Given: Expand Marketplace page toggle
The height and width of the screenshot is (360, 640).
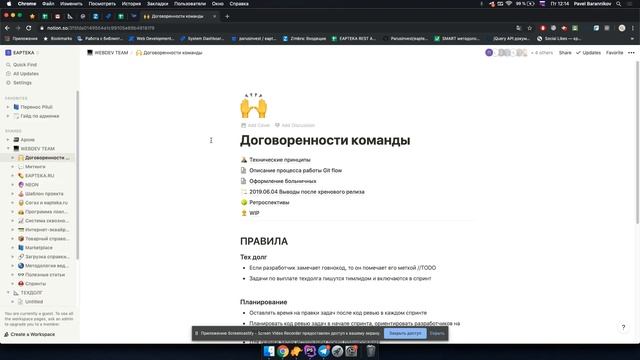Looking at the screenshot, I should 12,248.
